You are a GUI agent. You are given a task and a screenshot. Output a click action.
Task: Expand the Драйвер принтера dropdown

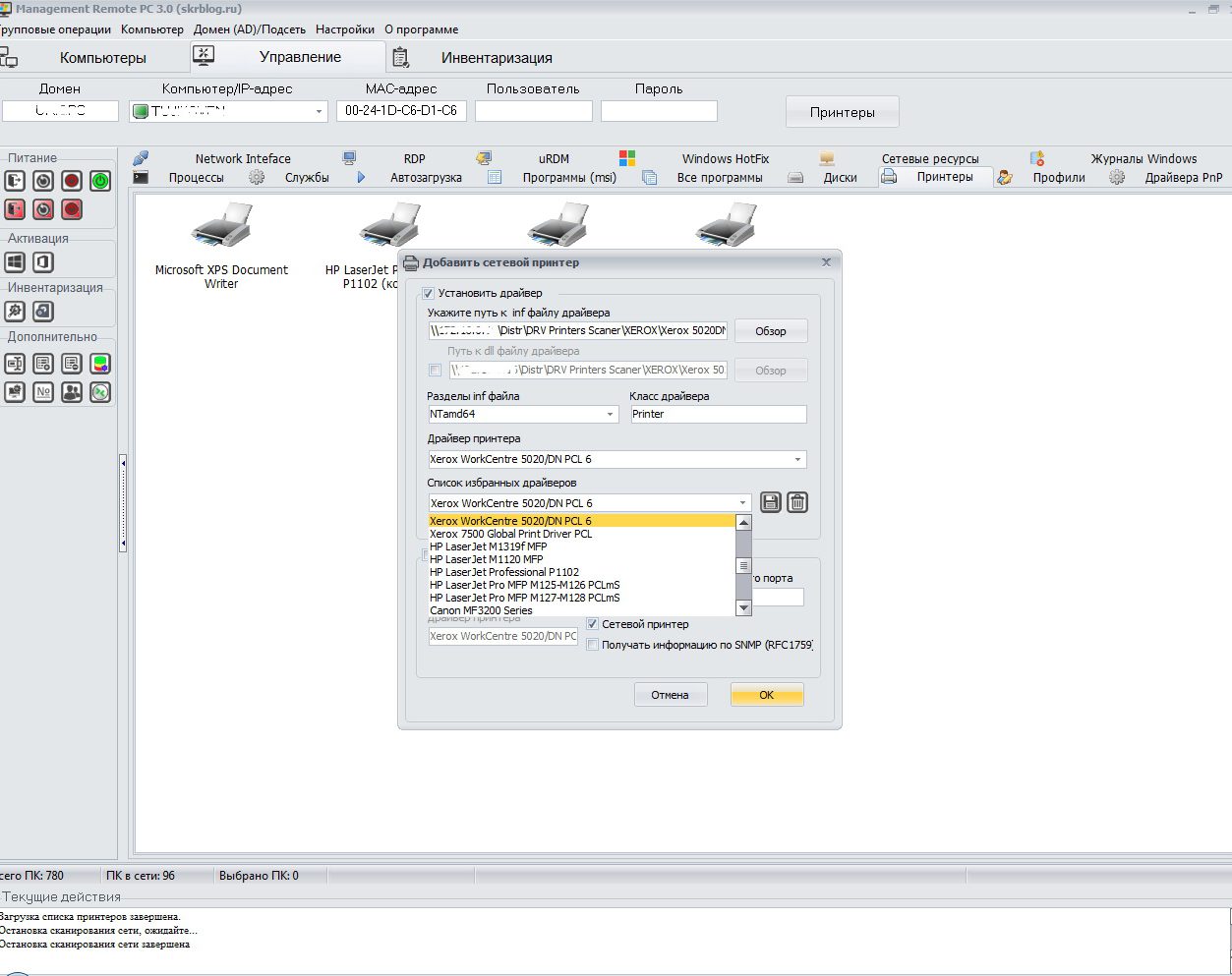click(797, 459)
